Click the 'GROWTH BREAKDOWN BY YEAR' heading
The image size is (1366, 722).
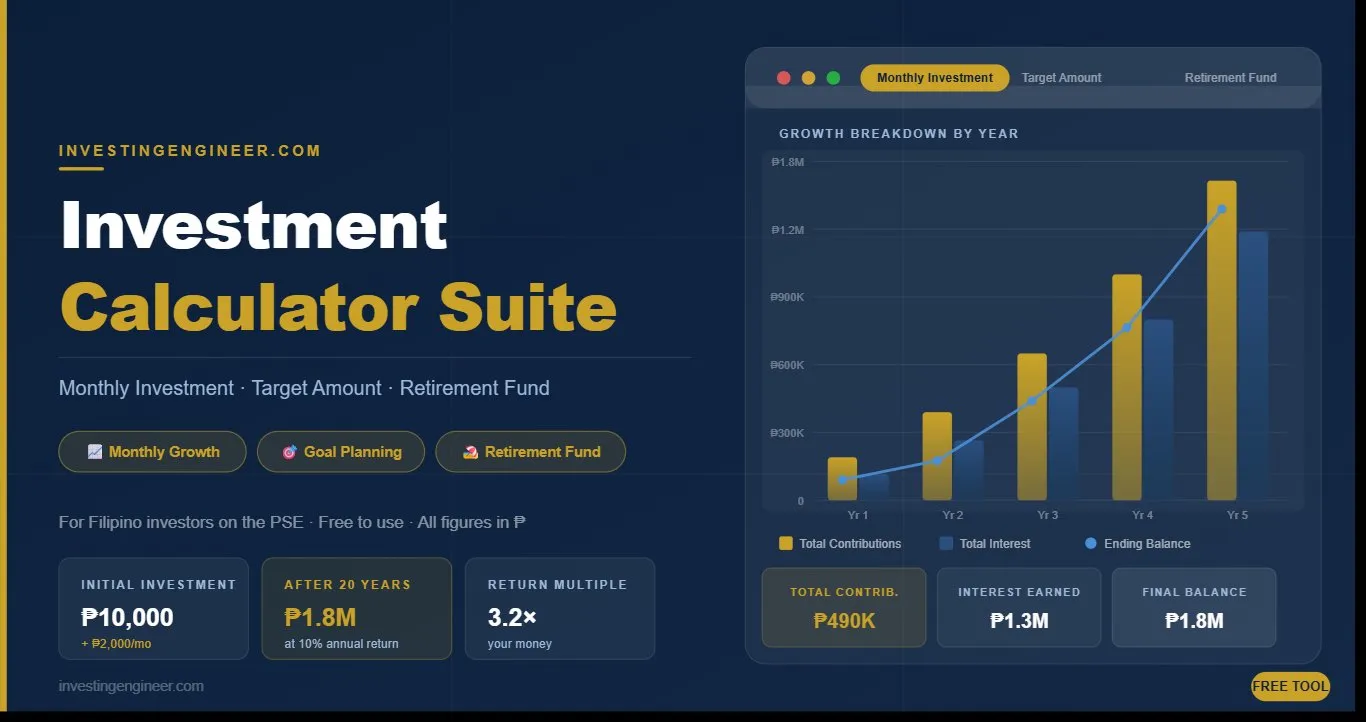click(x=899, y=134)
